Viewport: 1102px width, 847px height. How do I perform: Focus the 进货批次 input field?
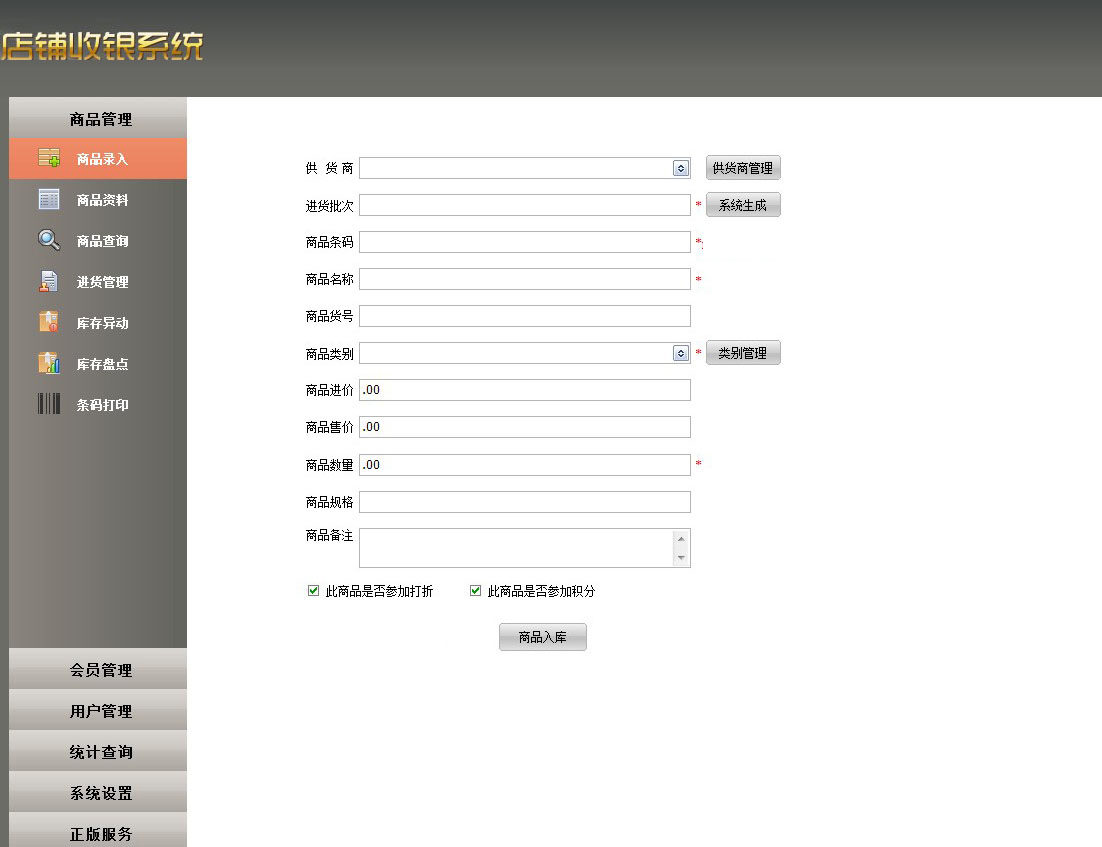click(525, 205)
